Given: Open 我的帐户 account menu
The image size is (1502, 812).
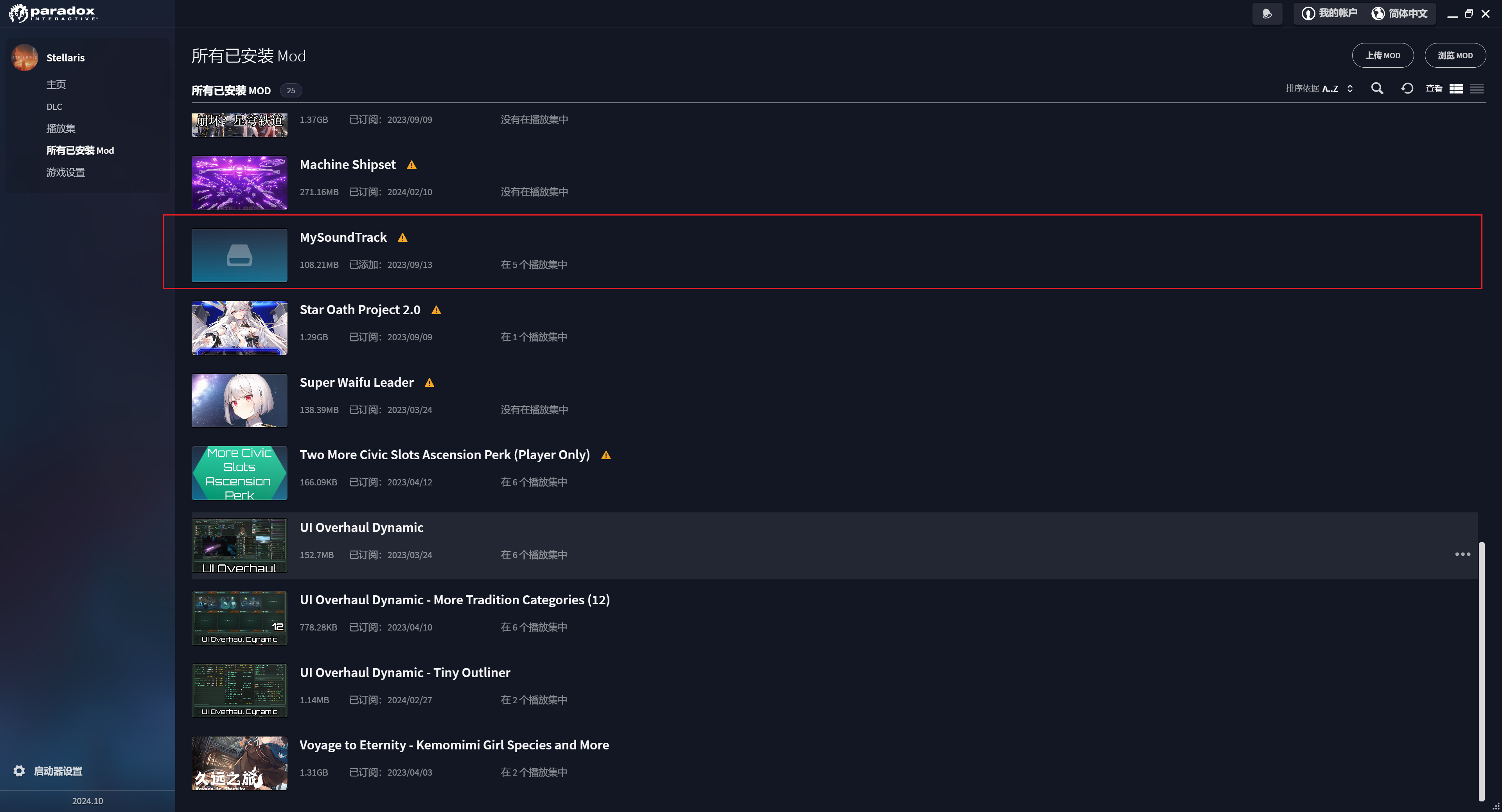Looking at the screenshot, I should point(1330,13).
